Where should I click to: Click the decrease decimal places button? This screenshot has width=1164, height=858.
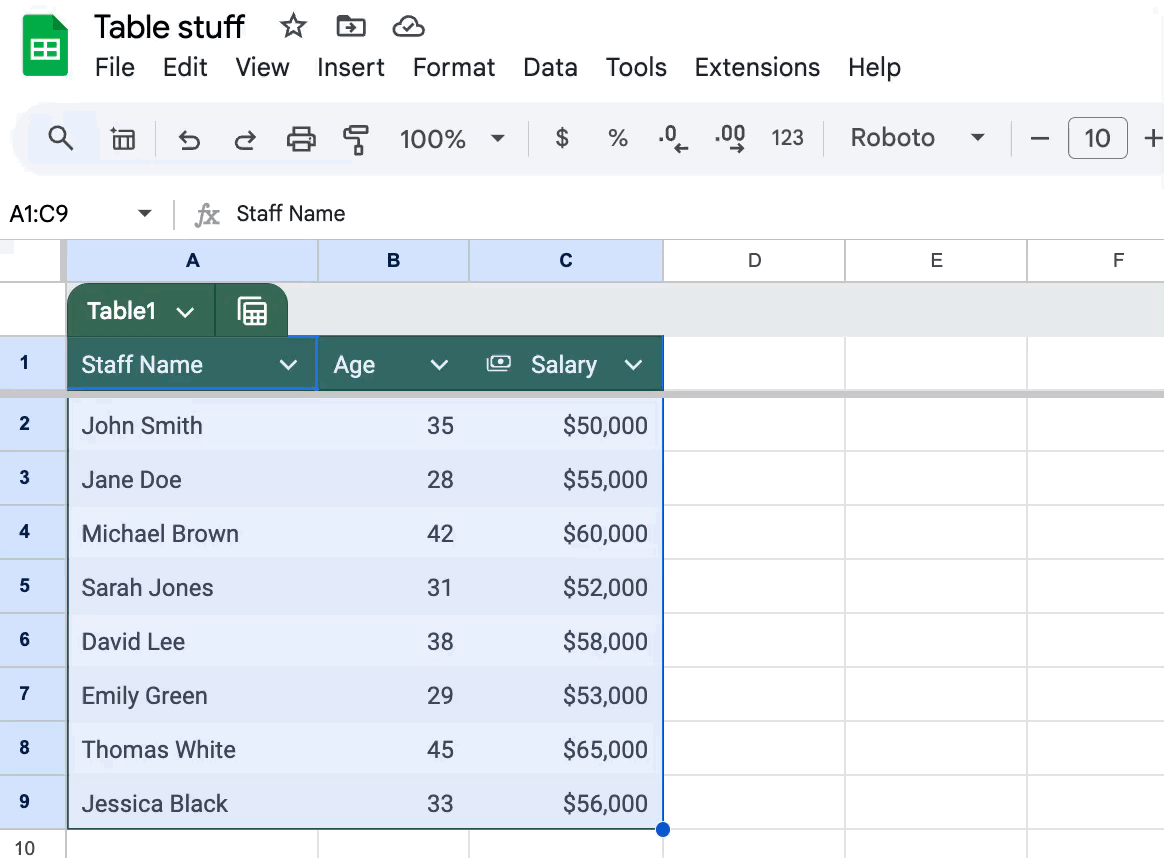(674, 138)
